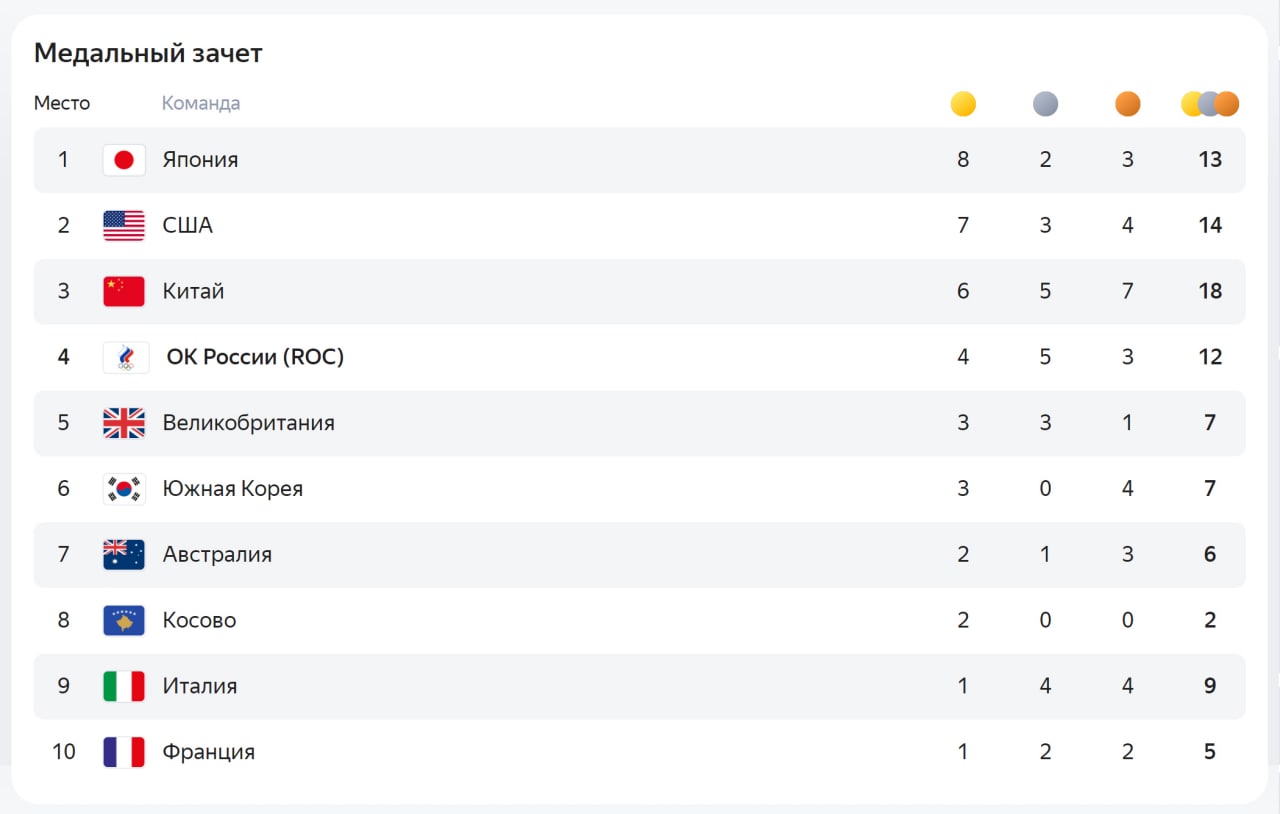The height and width of the screenshot is (814, 1280).
Task: Click the China flag icon
Action: coord(124,291)
